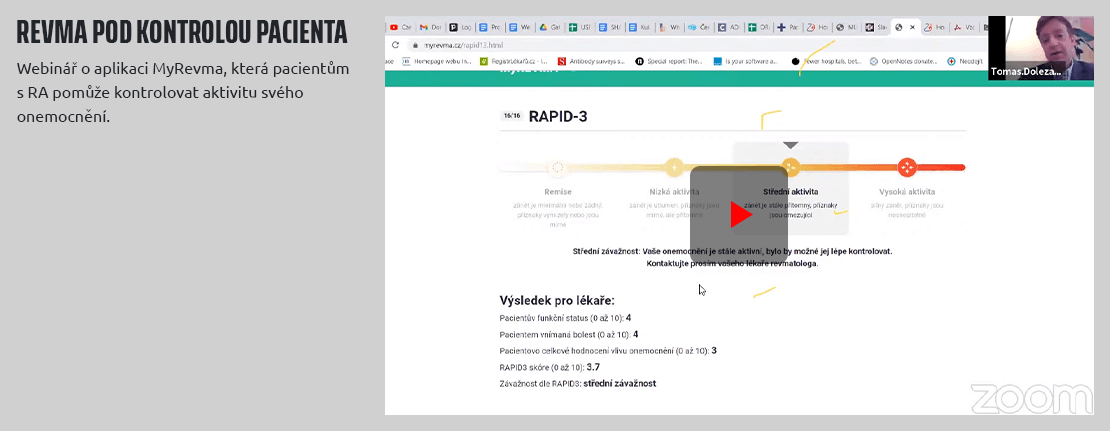Viewport: 1110px width, 431px height.
Task: Close the active browser tab
Action: [912, 27]
